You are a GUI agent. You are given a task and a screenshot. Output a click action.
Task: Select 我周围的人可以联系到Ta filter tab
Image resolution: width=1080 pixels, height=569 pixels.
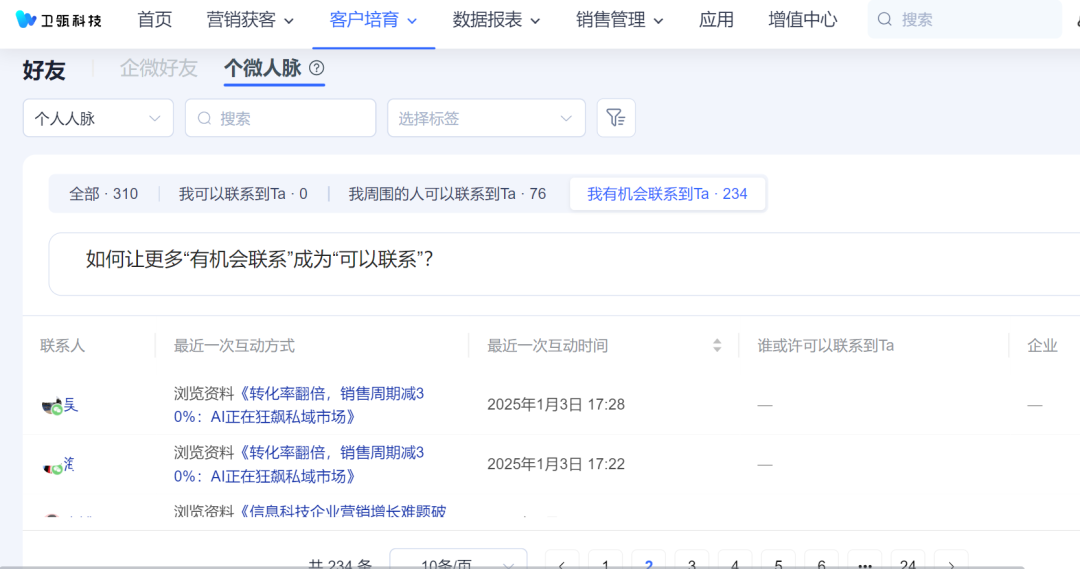pos(447,194)
